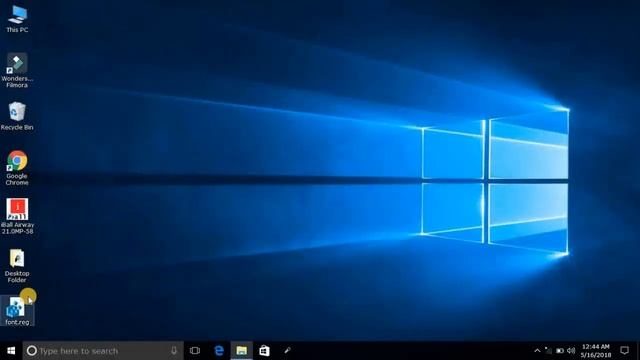Show hidden system tray icons
640x360 pixels.
tap(537, 351)
